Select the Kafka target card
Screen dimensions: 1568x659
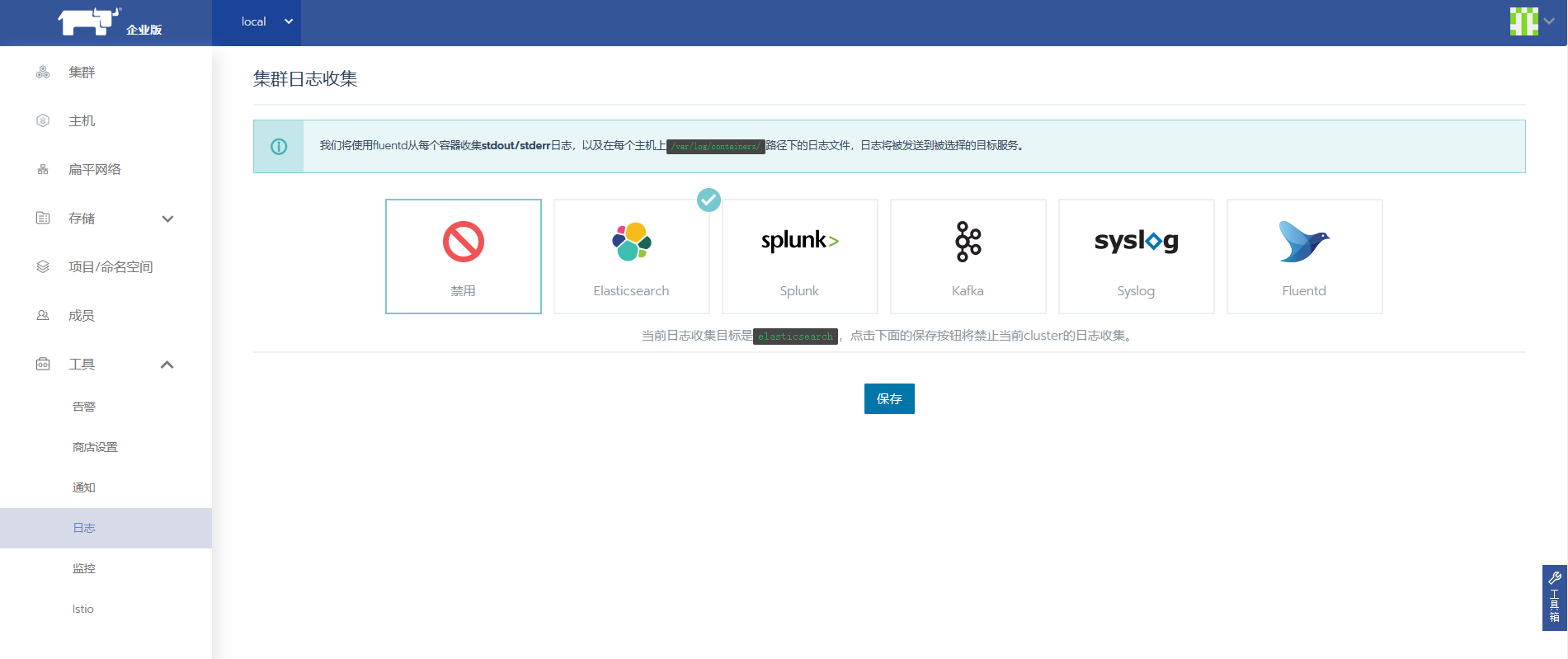click(968, 257)
